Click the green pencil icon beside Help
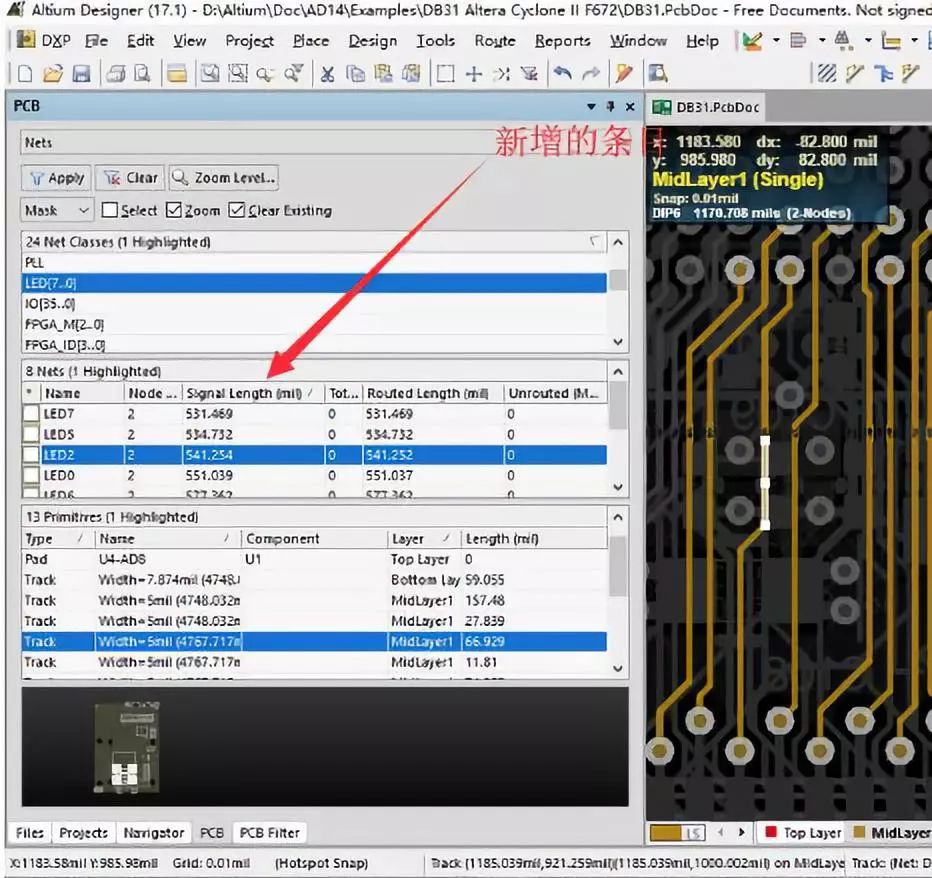The width and height of the screenshot is (932, 878). [x=752, y=41]
